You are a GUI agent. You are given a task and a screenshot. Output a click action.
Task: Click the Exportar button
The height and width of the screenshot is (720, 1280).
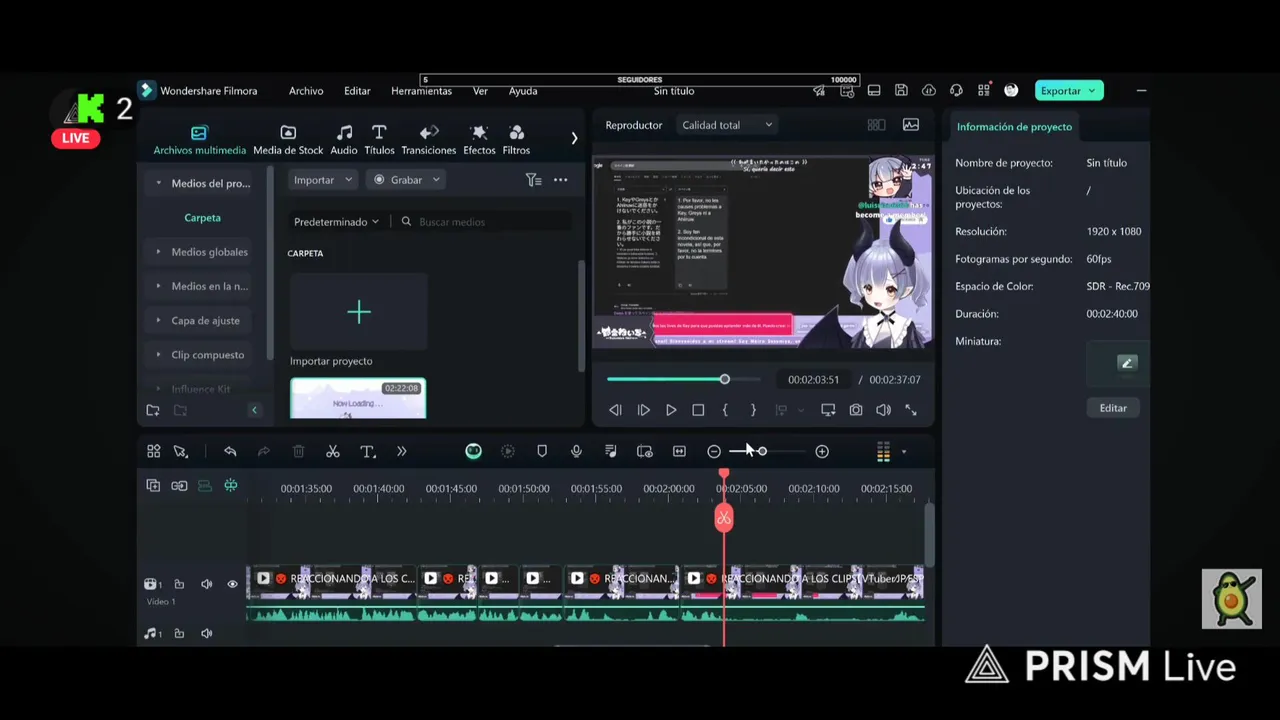[1069, 91]
